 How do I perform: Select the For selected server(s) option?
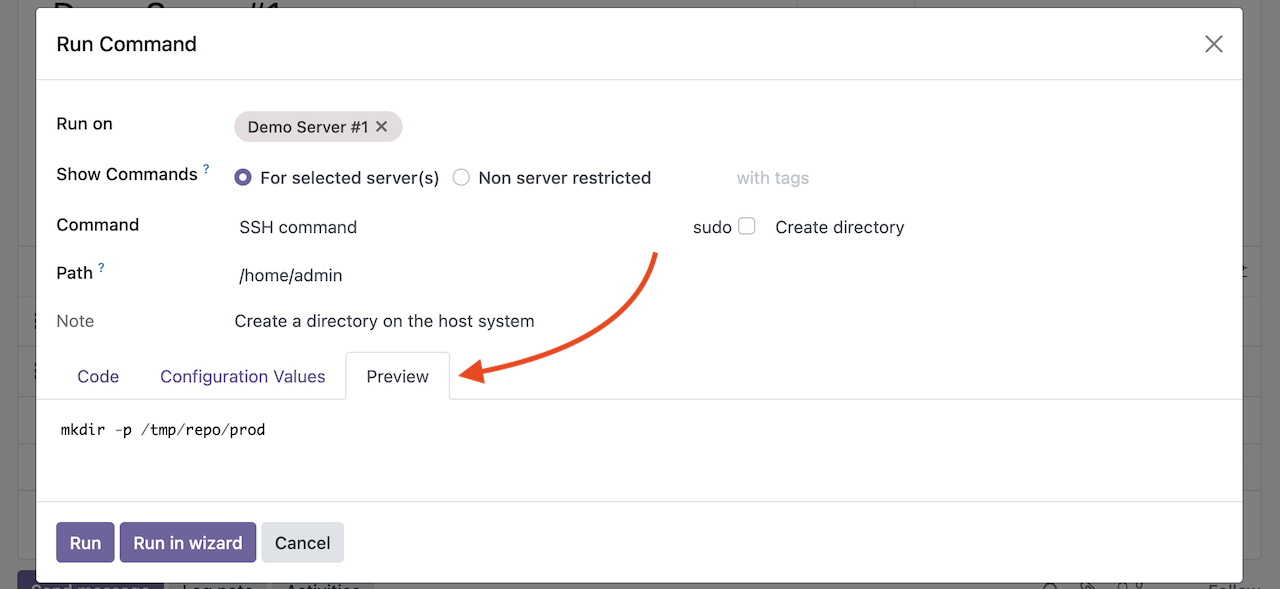pos(243,178)
